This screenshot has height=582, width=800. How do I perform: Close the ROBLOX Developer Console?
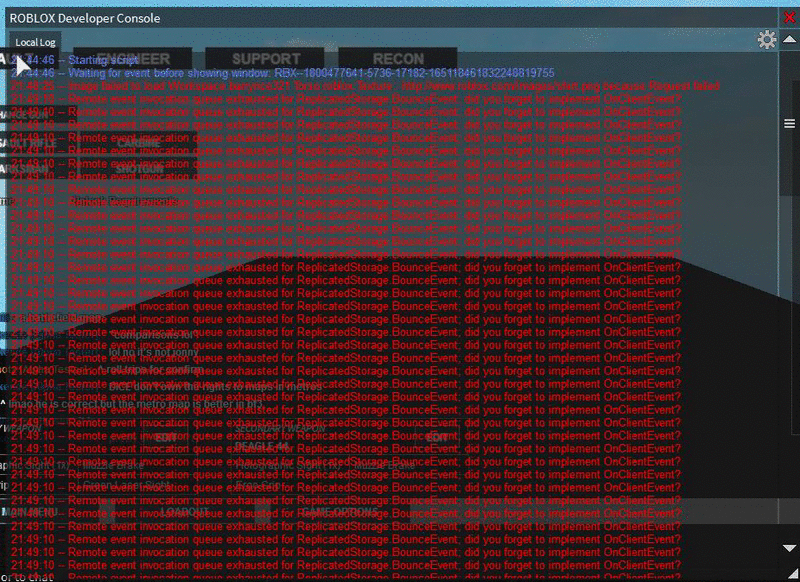[789, 17]
